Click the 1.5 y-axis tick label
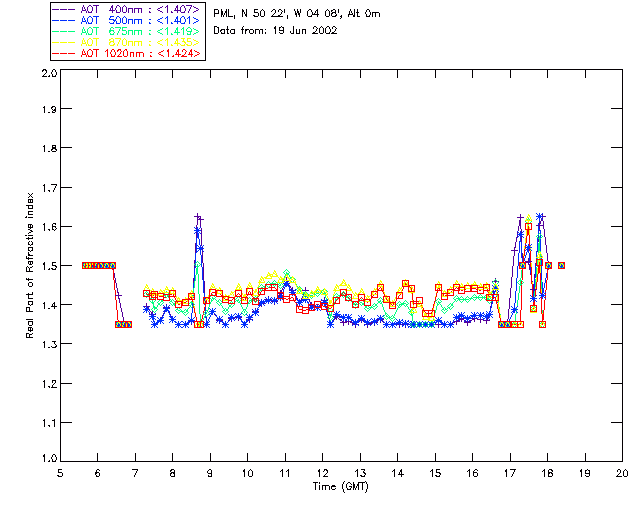640x512 pixels. pyautogui.click(x=49, y=266)
